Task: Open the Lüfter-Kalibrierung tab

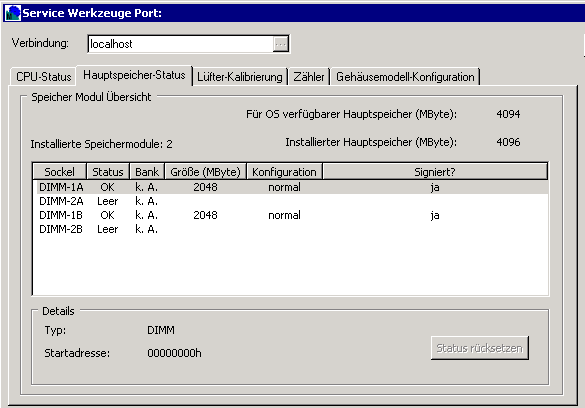Action: (240, 77)
